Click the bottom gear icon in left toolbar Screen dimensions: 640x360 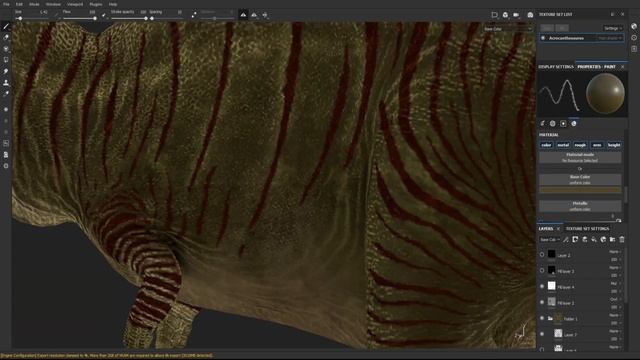pyautogui.click(x=6, y=166)
